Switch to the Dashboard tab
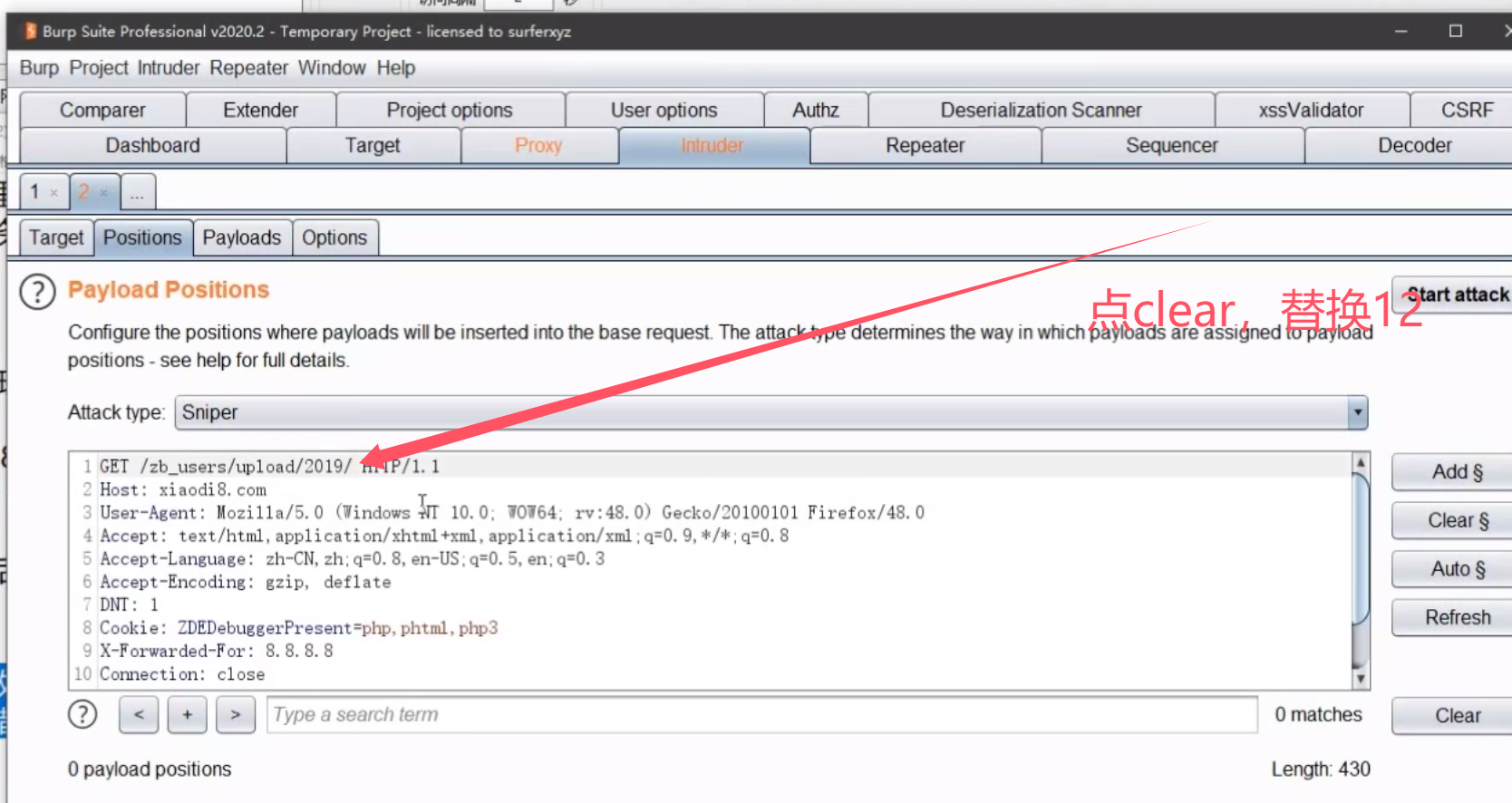The width and height of the screenshot is (1512, 803). 152,145
